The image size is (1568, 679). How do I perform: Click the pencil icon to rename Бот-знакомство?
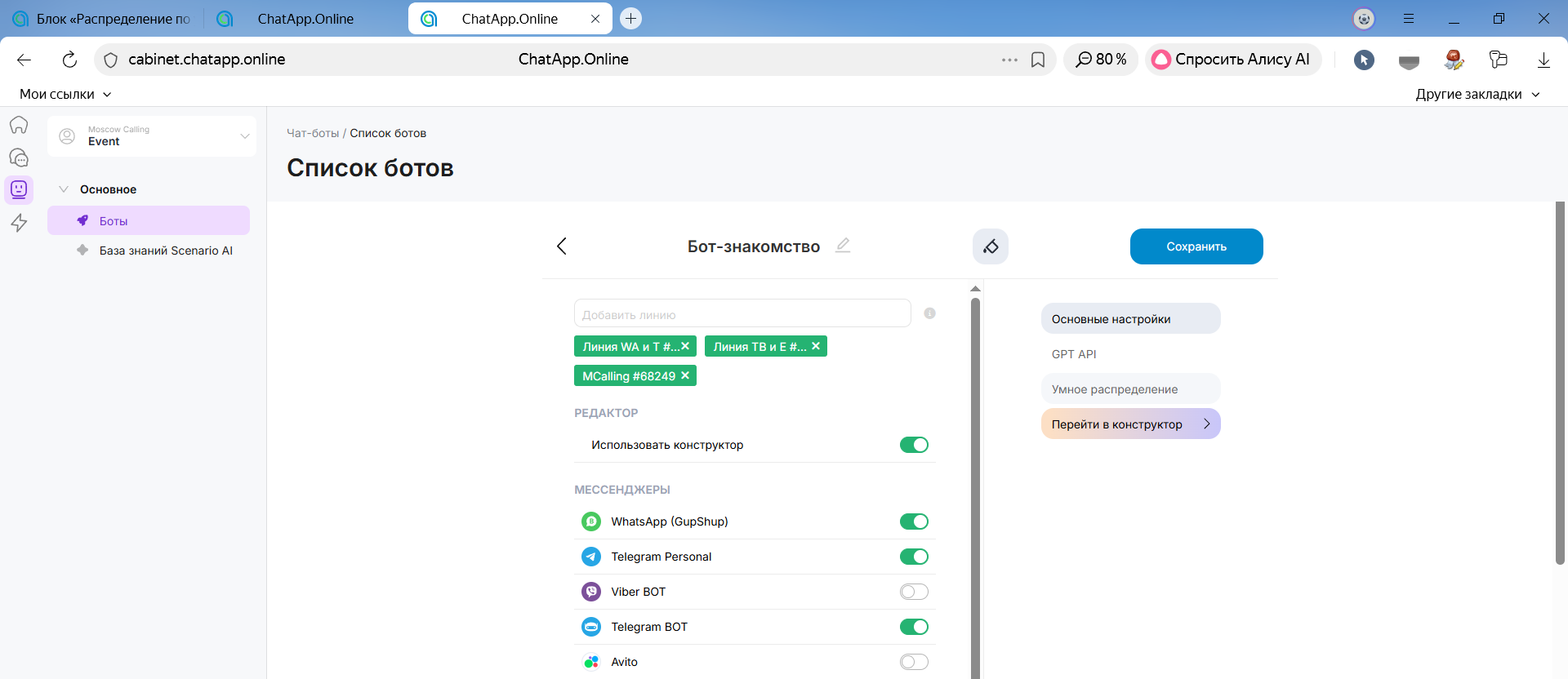843,245
